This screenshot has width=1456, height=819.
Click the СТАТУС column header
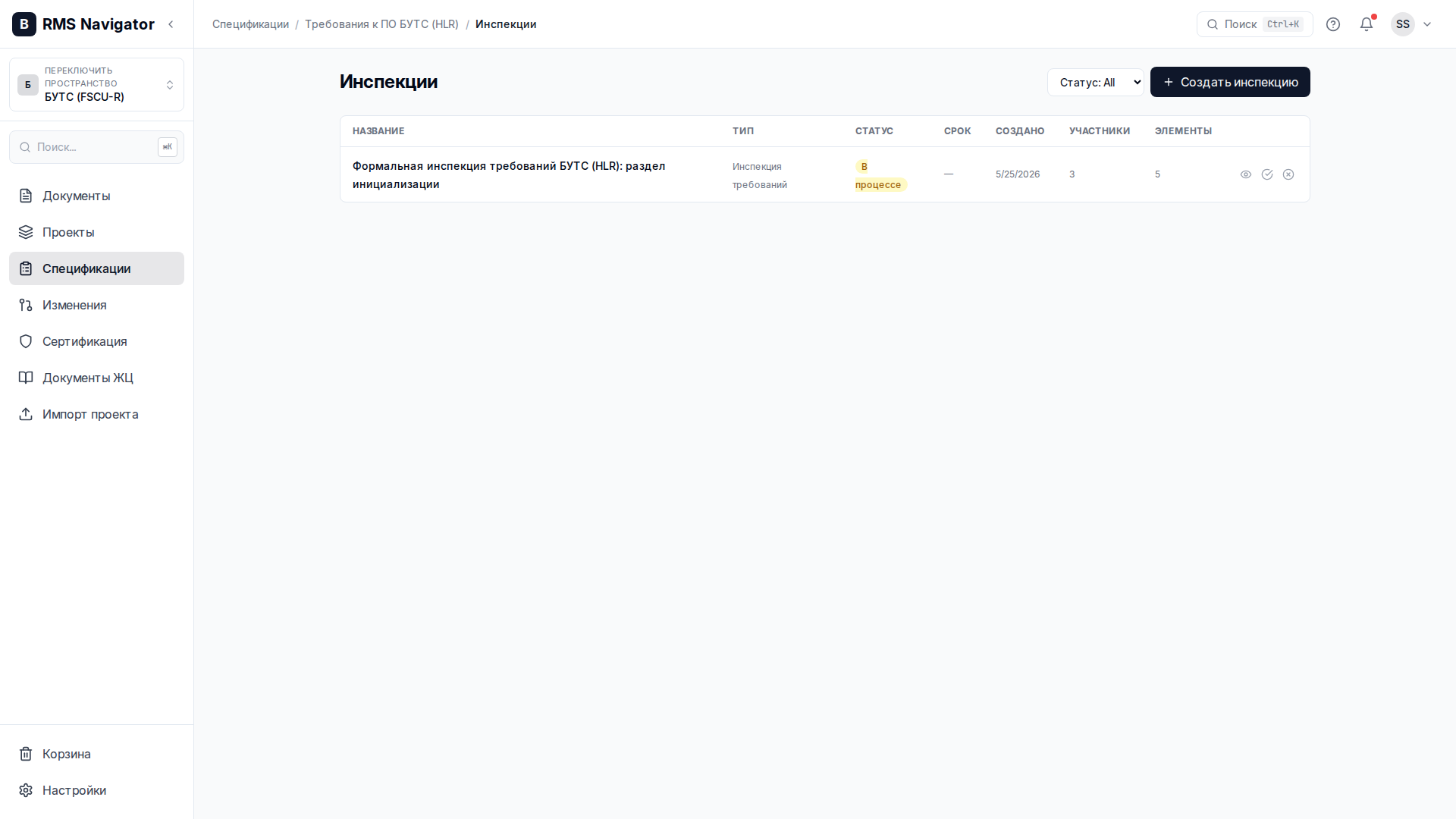point(874,131)
